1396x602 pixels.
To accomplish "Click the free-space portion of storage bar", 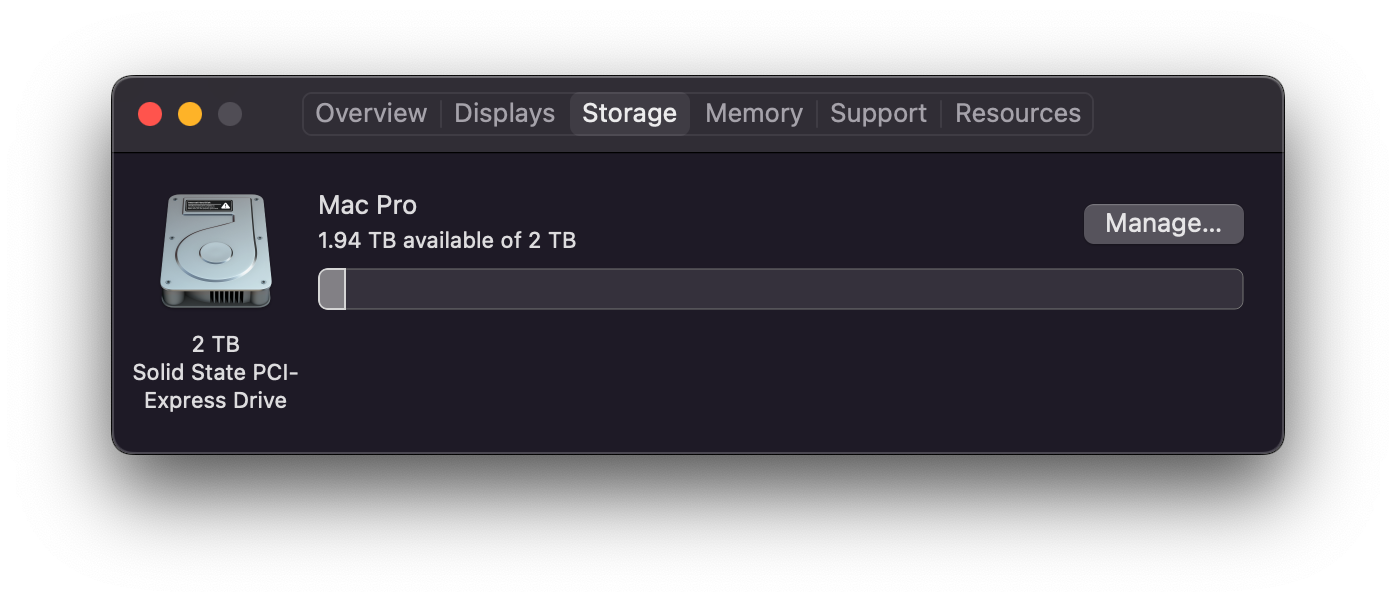I will (x=794, y=289).
